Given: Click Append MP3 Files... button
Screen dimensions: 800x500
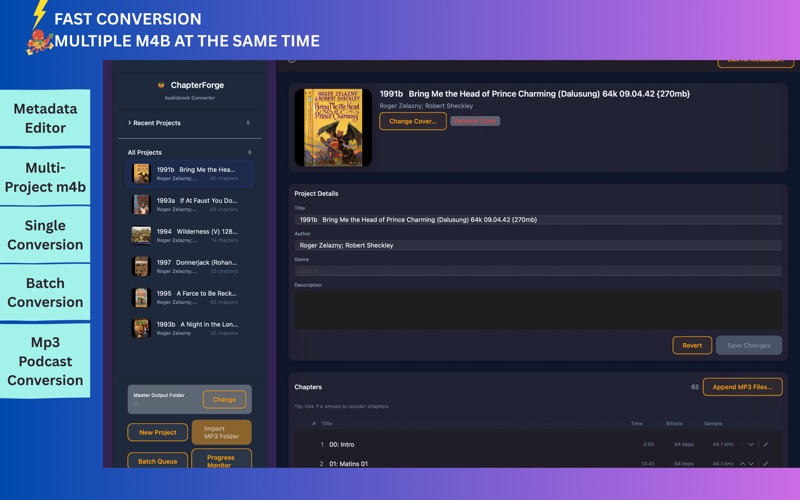Looking at the screenshot, I should [x=742, y=387].
